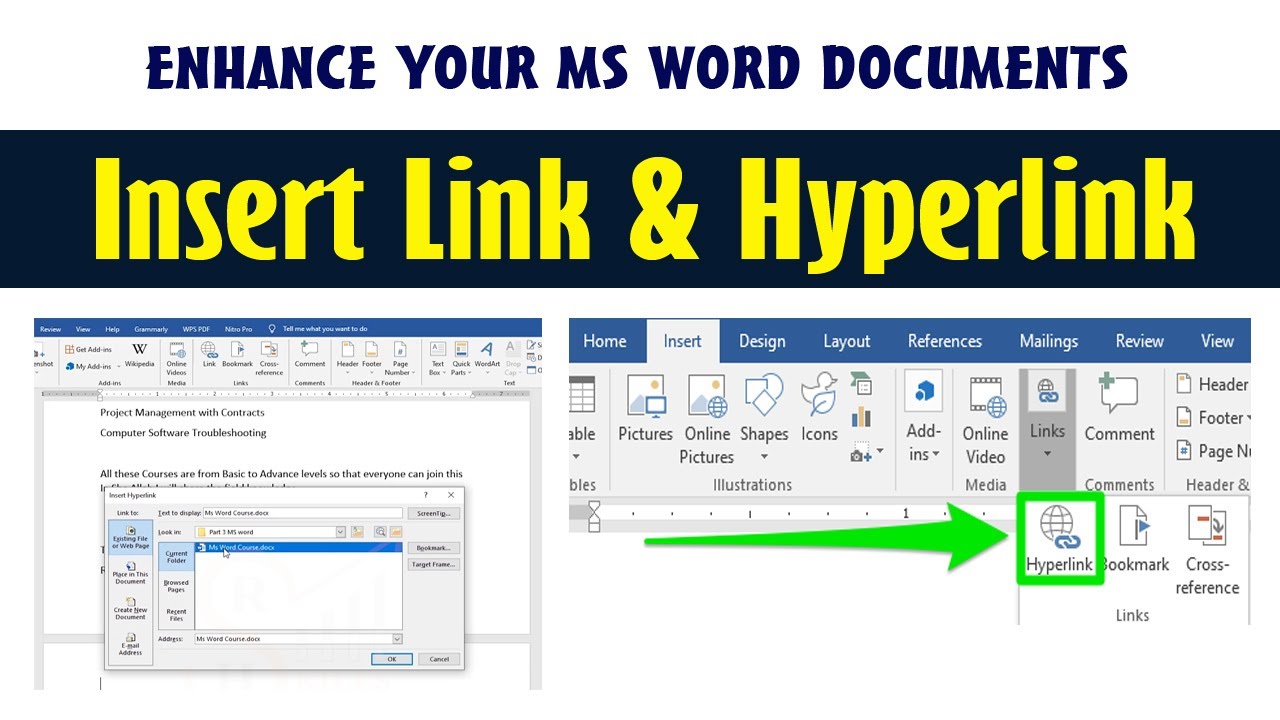
Task: Click Browse the Web icon in dialog
Action: tap(380, 532)
